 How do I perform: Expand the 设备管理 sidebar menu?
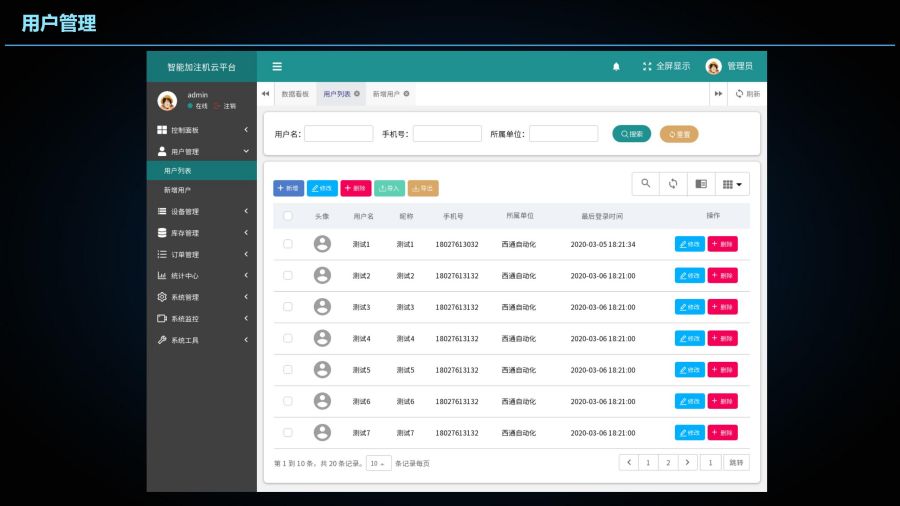(203, 211)
